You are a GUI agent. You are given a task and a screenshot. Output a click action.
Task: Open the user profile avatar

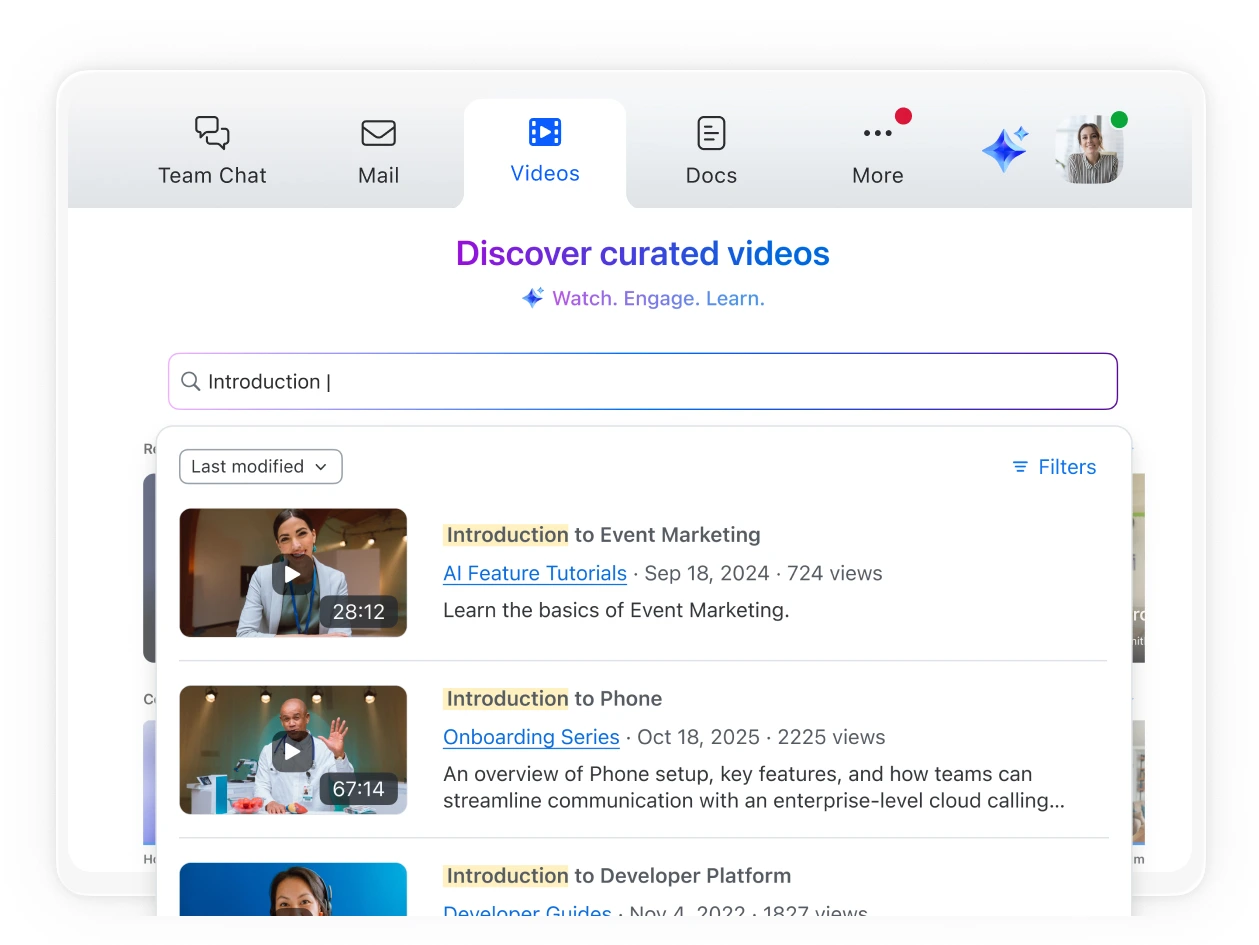pos(1089,150)
